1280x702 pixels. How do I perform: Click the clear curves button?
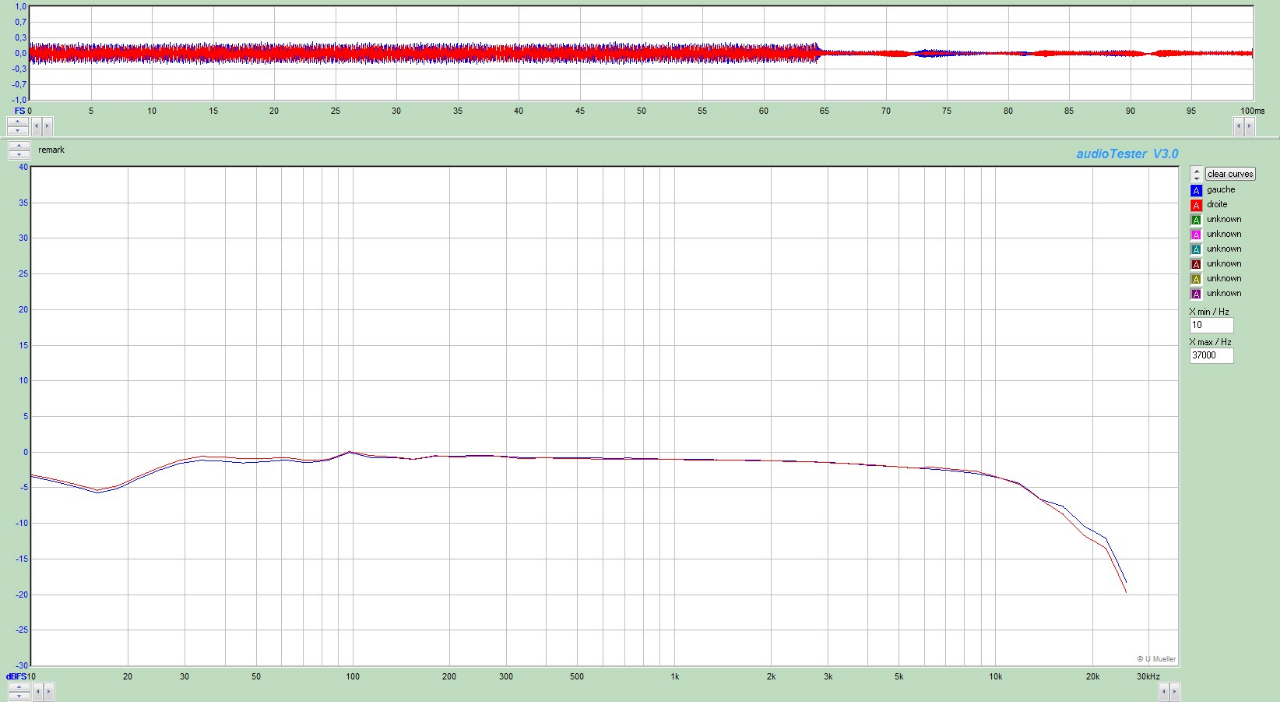[1230, 174]
